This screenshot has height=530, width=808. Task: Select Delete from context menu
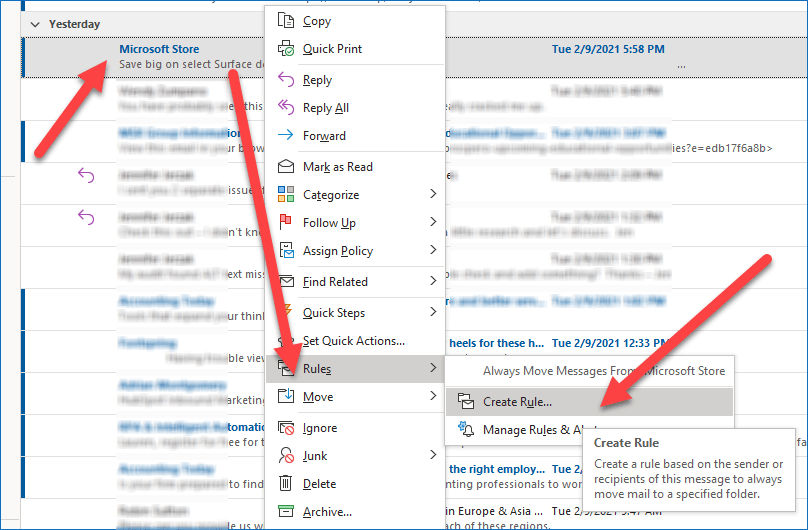[x=355, y=484]
